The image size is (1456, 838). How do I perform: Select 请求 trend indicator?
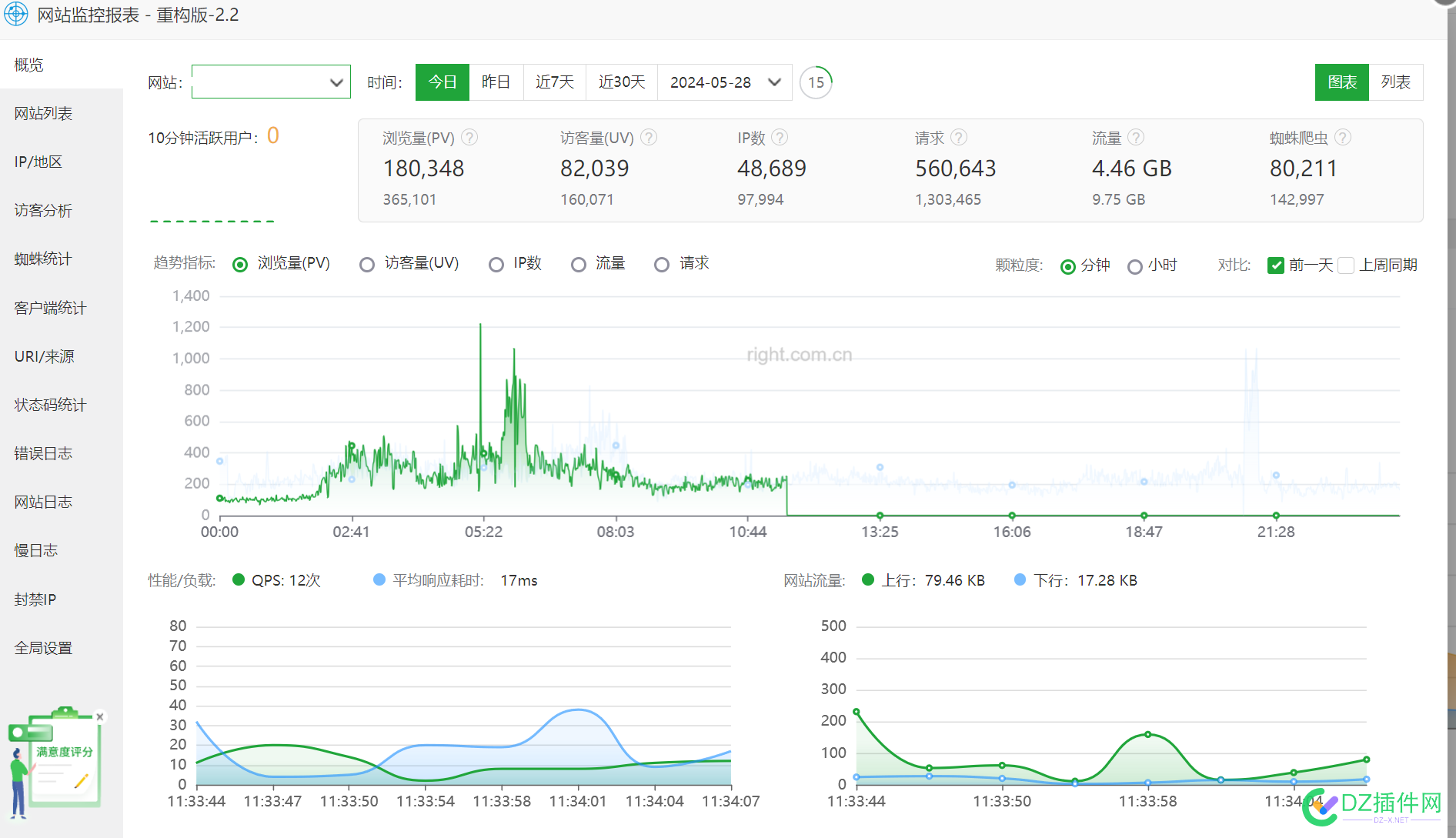coord(662,264)
